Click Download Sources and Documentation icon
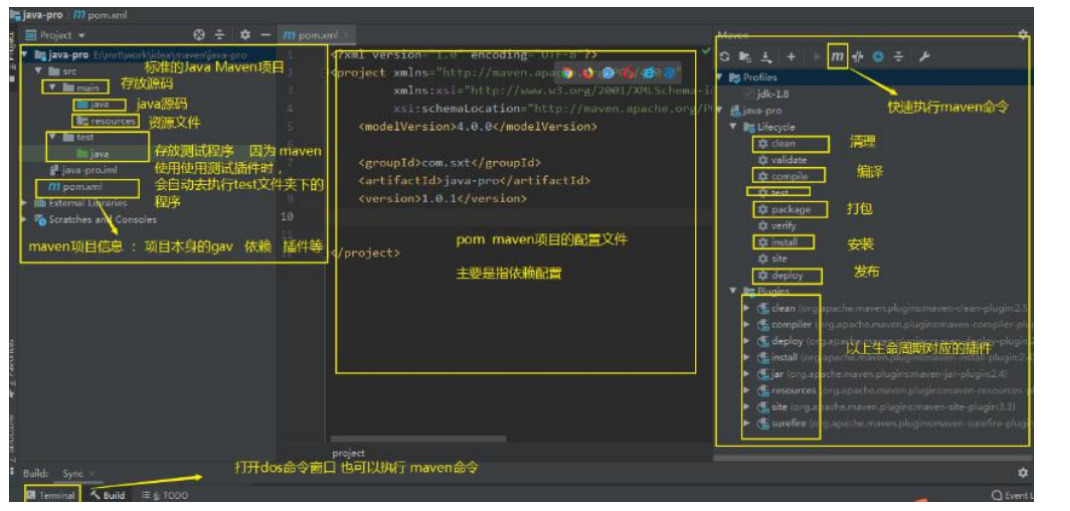This screenshot has width=1070, height=511. 767,57
